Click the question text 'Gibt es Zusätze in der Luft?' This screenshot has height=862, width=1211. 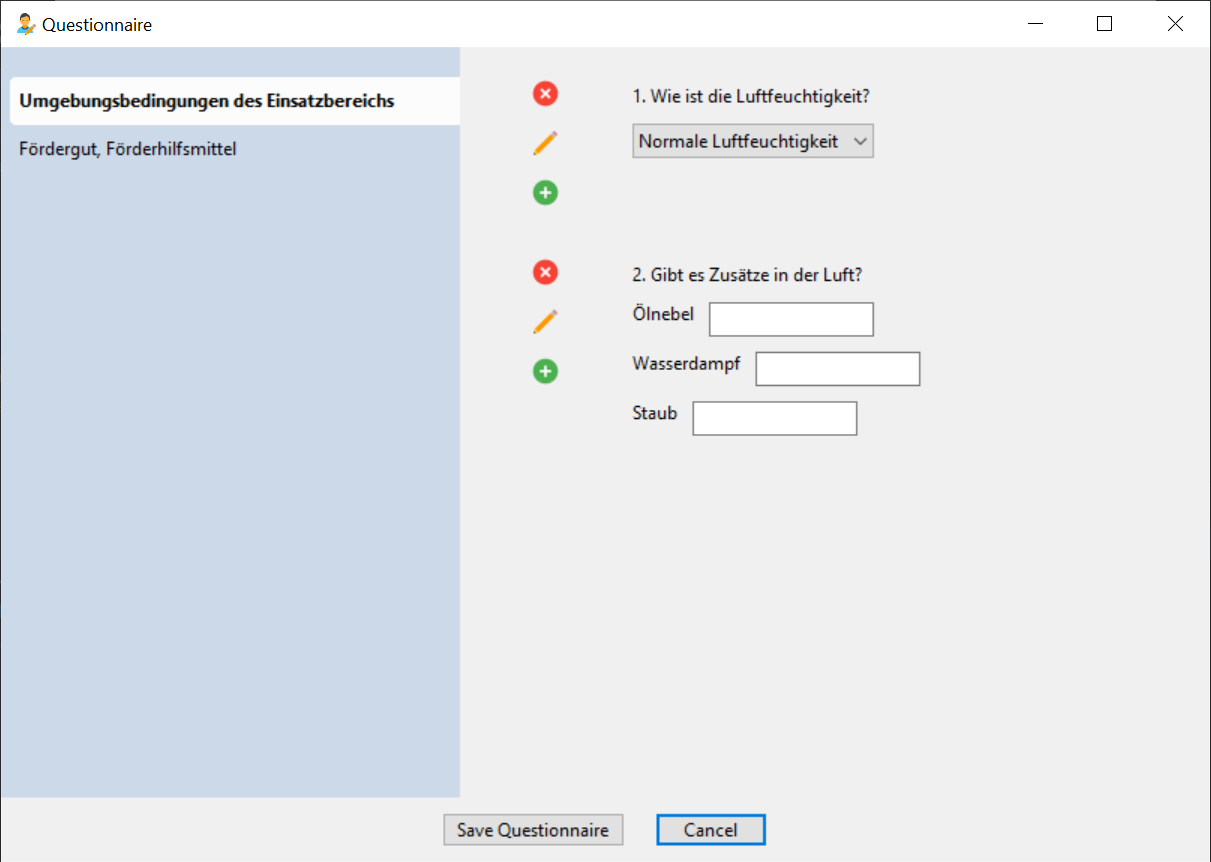click(x=756, y=275)
